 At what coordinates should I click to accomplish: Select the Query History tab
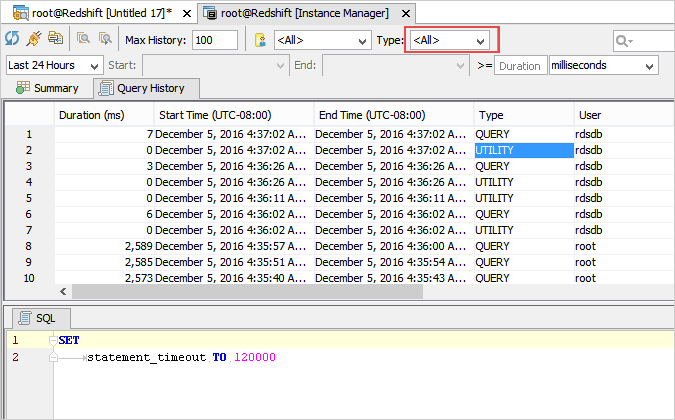coord(146,88)
